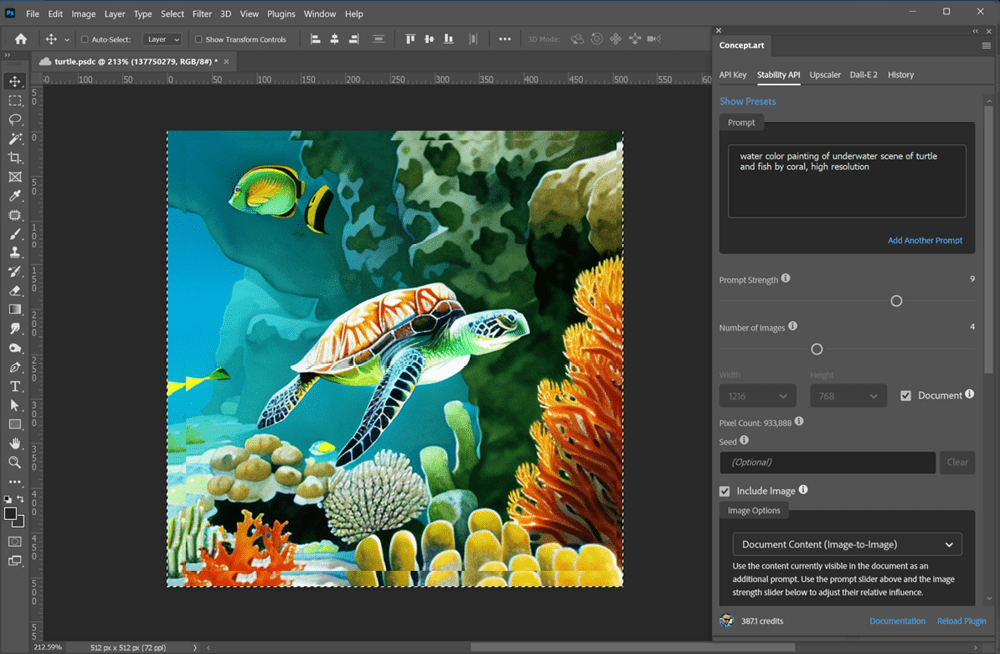
Task: Open the Auto-Select Layer dropdown
Action: pyautogui.click(x=162, y=40)
